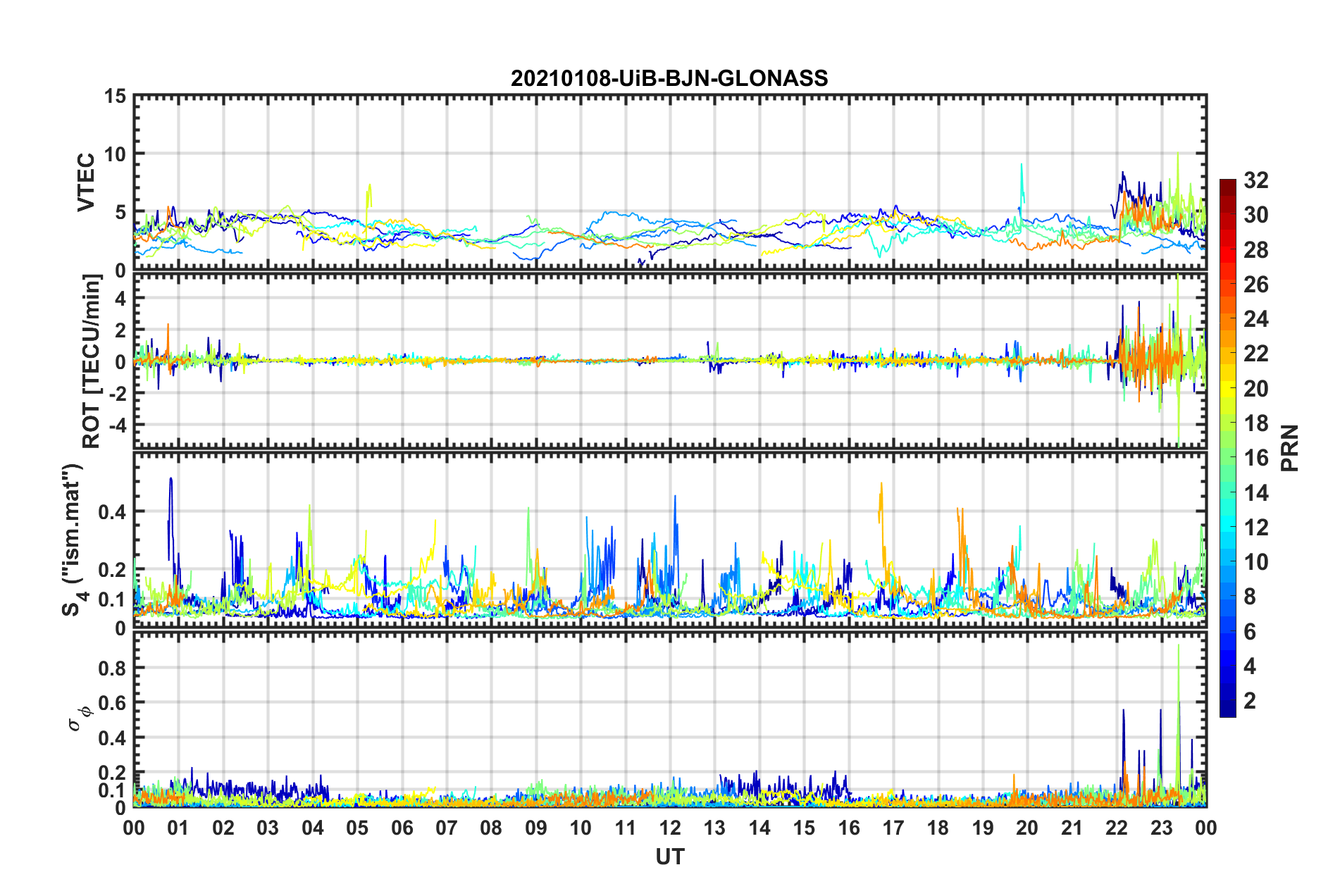Viewport: 1340px width, 896px height.
Task: Click the σφ axis tick label 0.8
Action: tap(113, 668)
